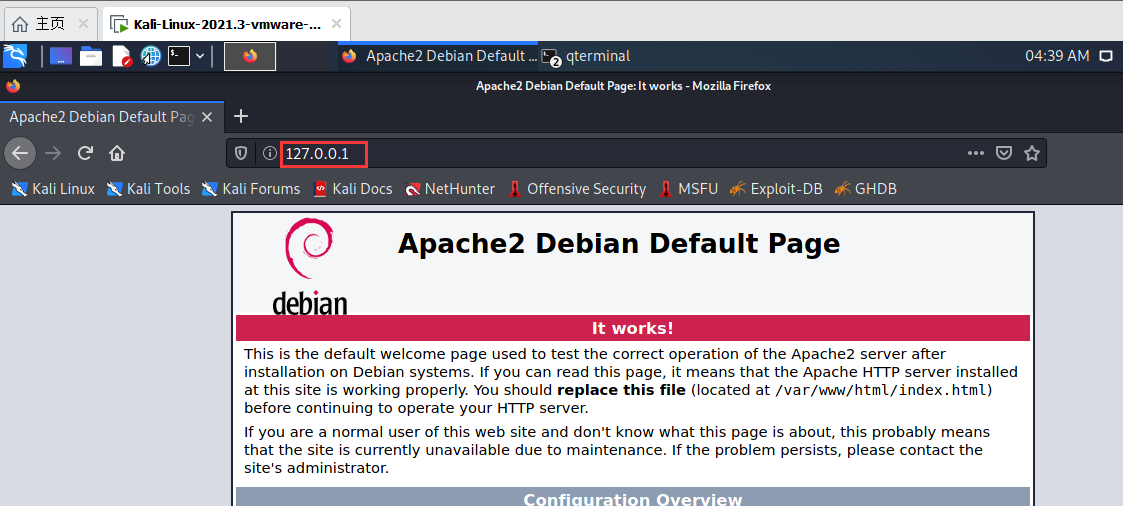Screen dimensions: 1123x506
Task: Launch the web browser globe icon
Action: [150, 56]
